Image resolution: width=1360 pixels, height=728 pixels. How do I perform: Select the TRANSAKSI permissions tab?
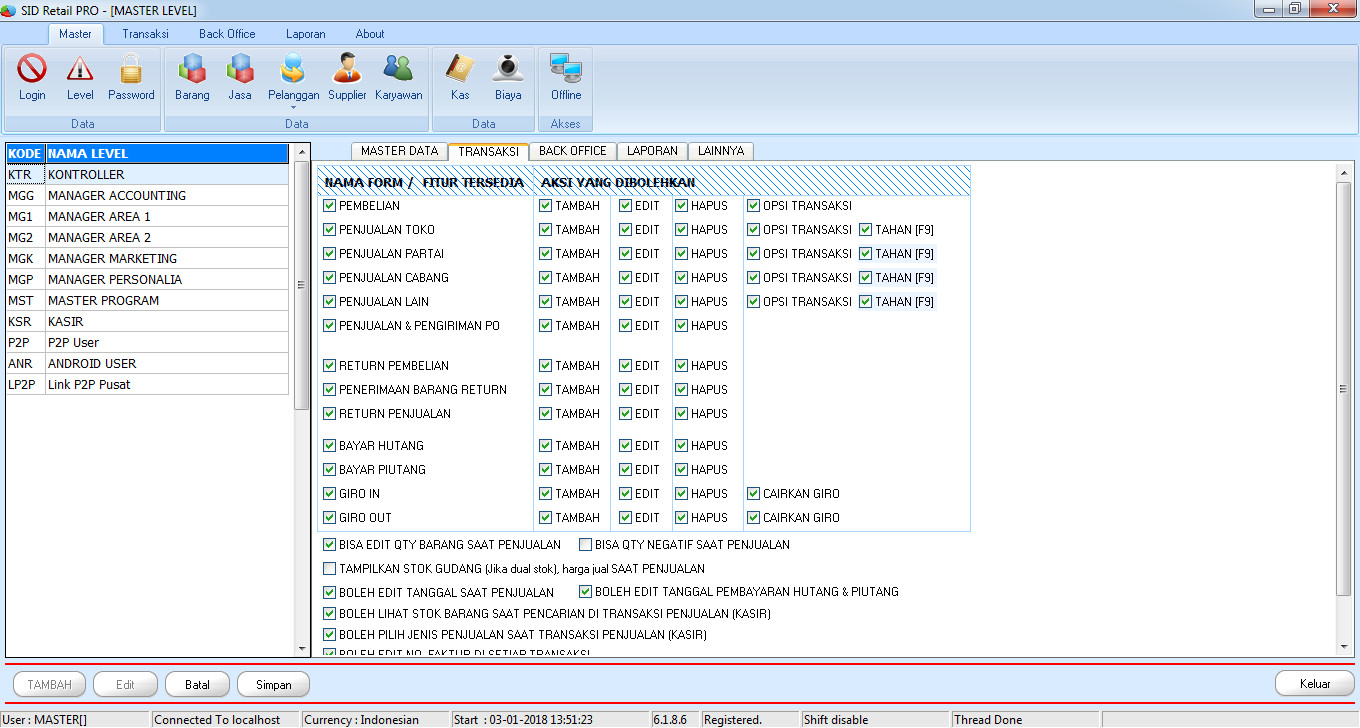[488, 151]
